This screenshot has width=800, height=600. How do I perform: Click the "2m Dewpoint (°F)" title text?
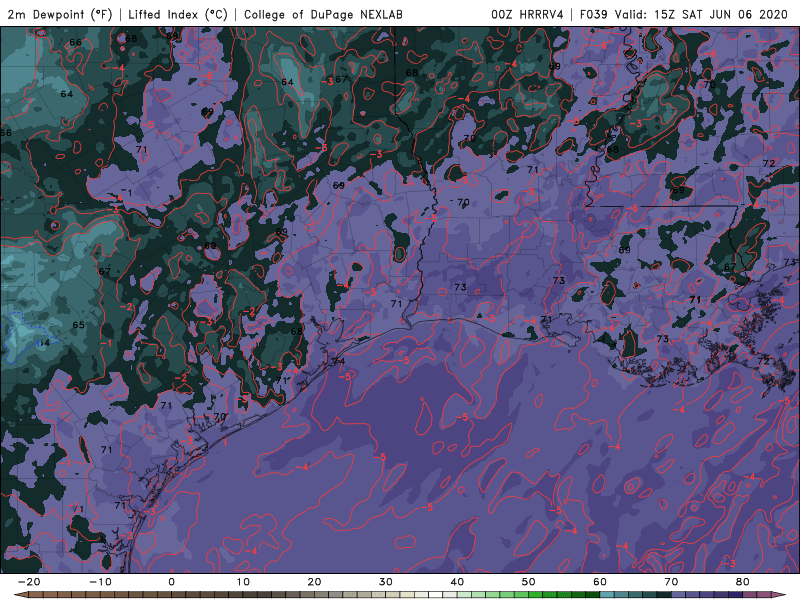60,14
